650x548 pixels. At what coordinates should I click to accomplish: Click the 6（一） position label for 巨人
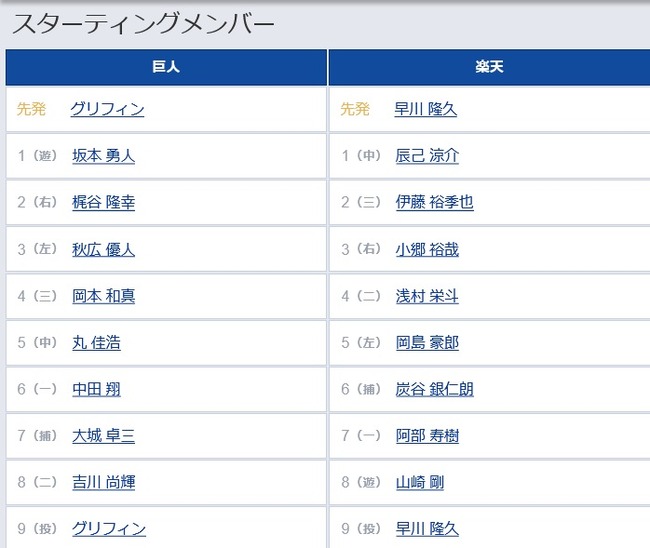pyautogui.click(x=37, y=389)
